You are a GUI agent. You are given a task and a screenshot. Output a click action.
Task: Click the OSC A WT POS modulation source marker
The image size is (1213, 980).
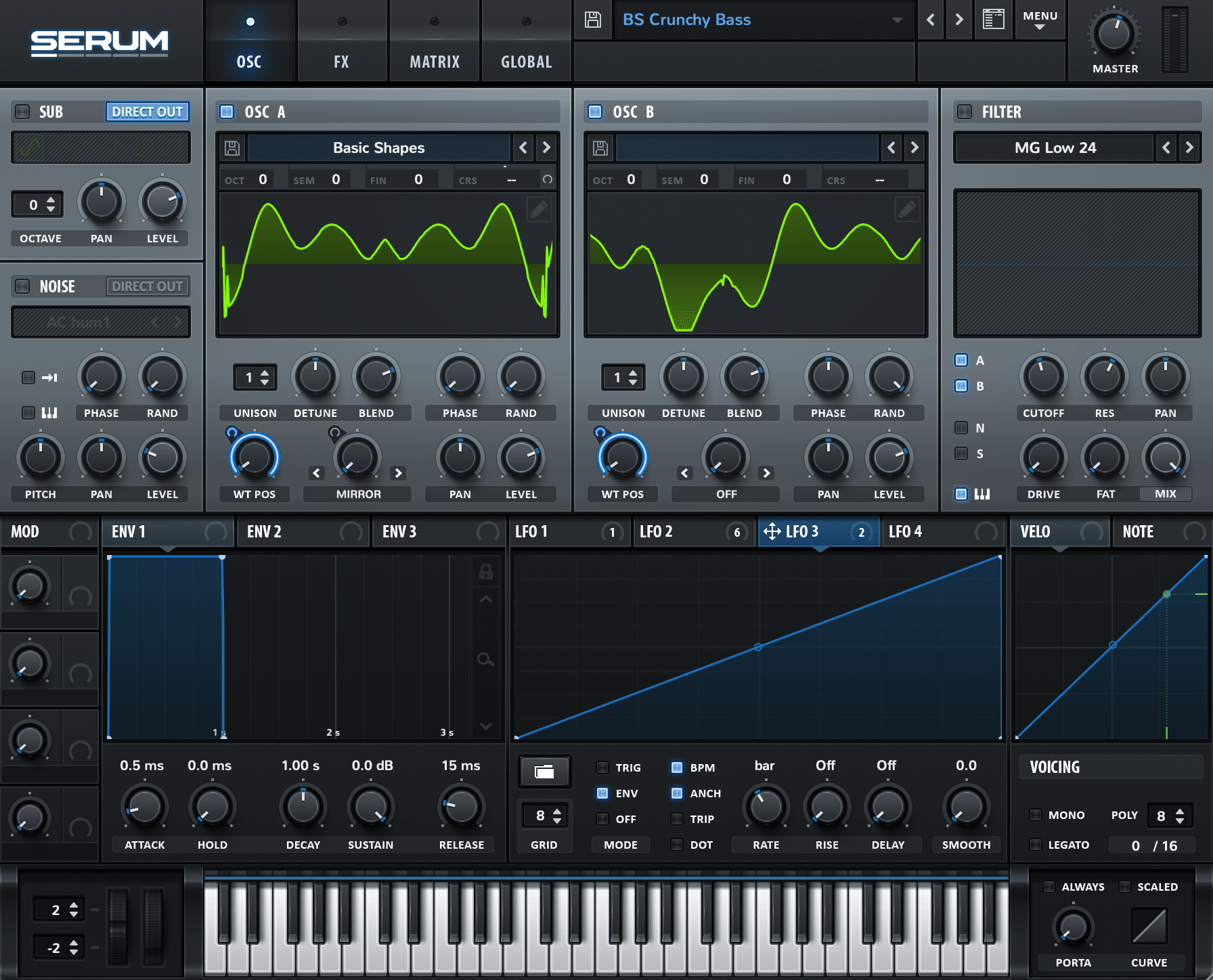tap(232, 432)
